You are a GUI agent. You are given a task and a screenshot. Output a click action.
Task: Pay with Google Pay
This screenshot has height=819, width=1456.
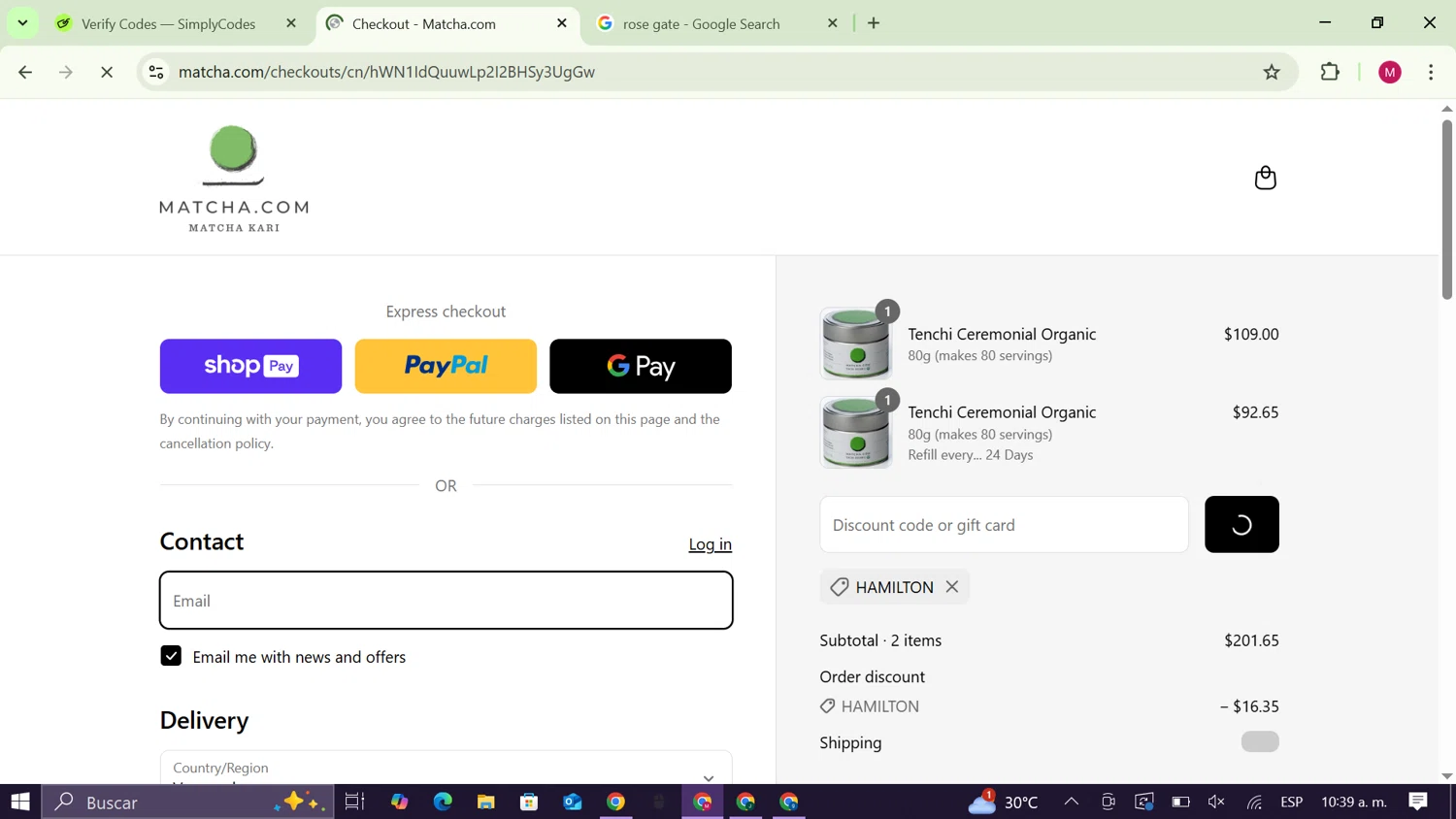tap(641, 366)
